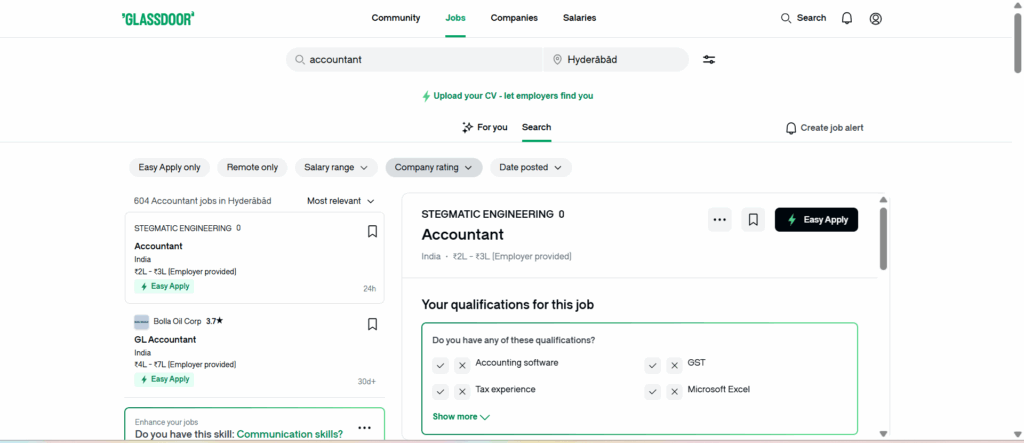Open the Jobs menu

click(455, 18)
